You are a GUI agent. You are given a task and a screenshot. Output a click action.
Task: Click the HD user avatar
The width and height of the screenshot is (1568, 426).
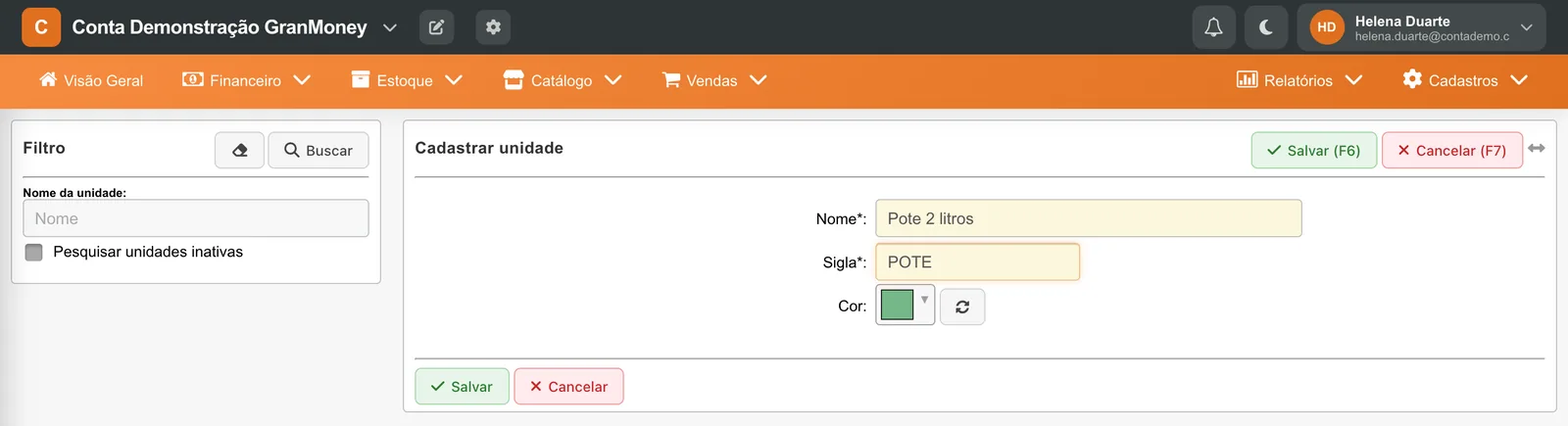pyautogui.click(x=1327, y=27)
